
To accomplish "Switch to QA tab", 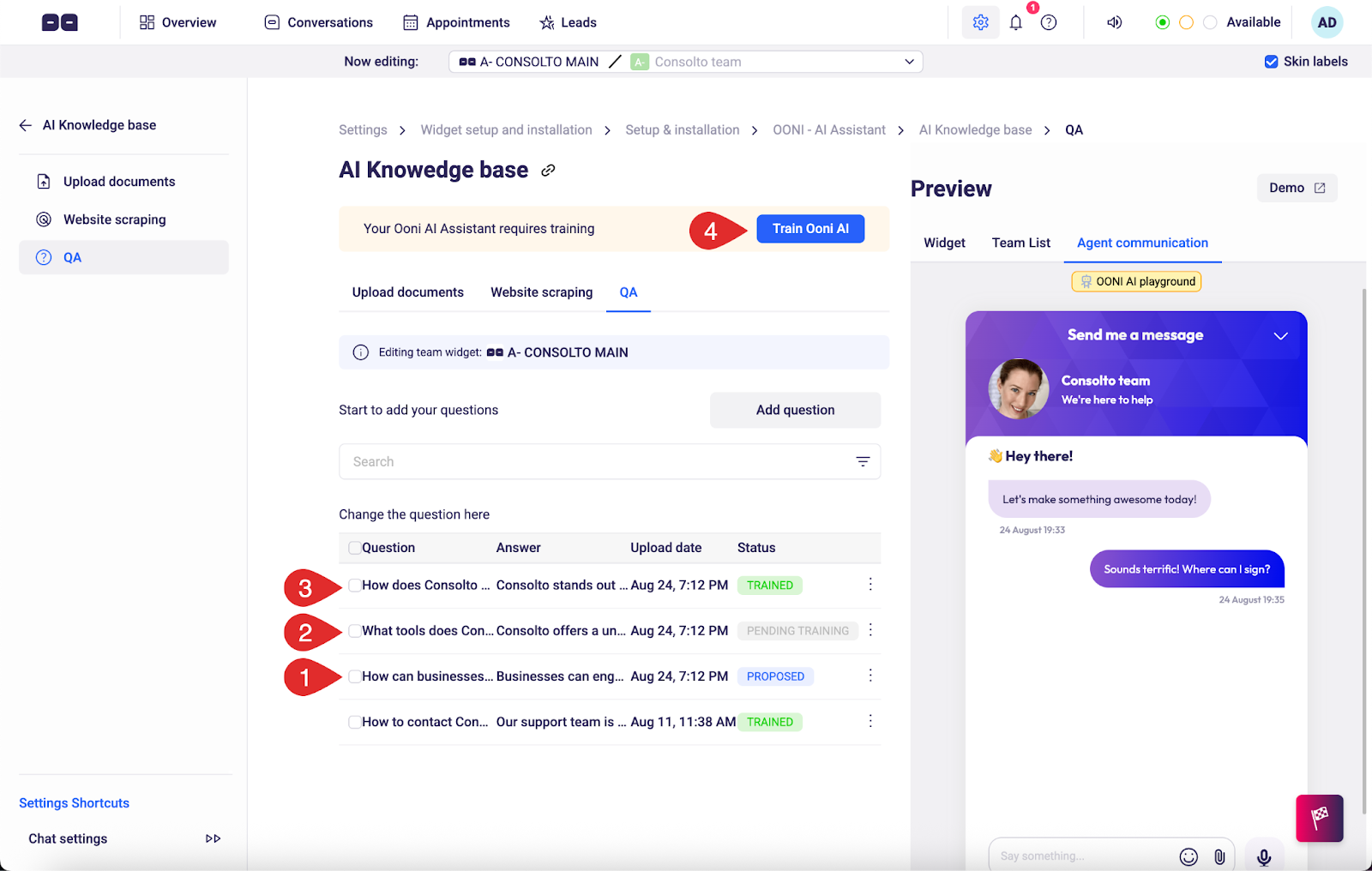I will (x=629, y=292).
